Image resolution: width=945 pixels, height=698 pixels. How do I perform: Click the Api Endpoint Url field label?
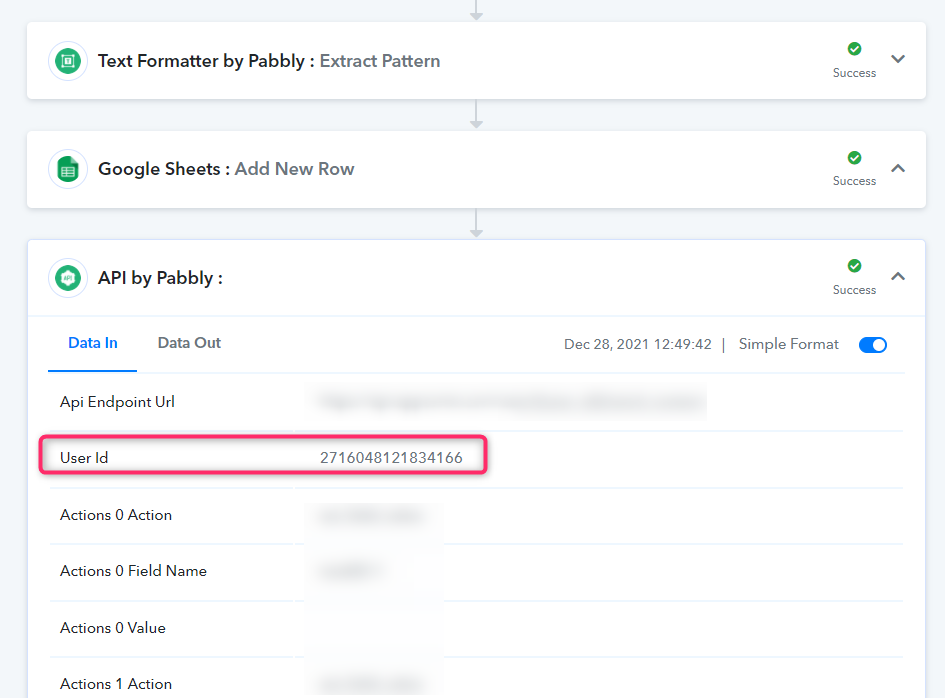[x=118, y=402]
